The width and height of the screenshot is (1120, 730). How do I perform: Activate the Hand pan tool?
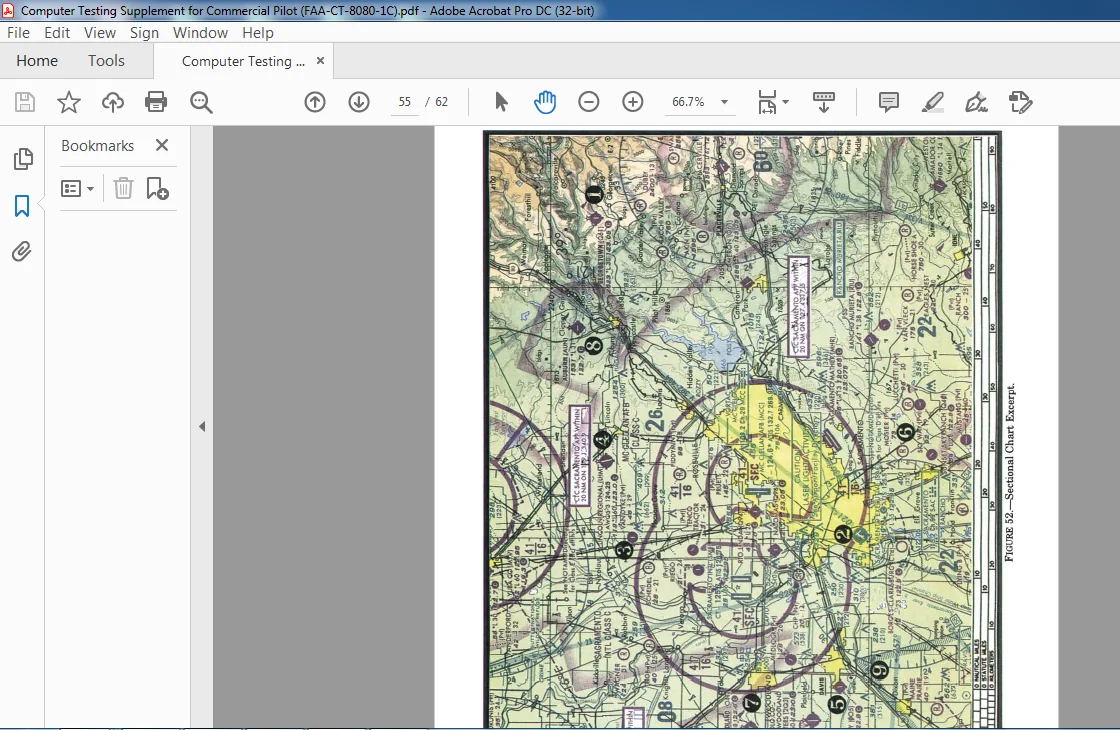pos(544,102)
